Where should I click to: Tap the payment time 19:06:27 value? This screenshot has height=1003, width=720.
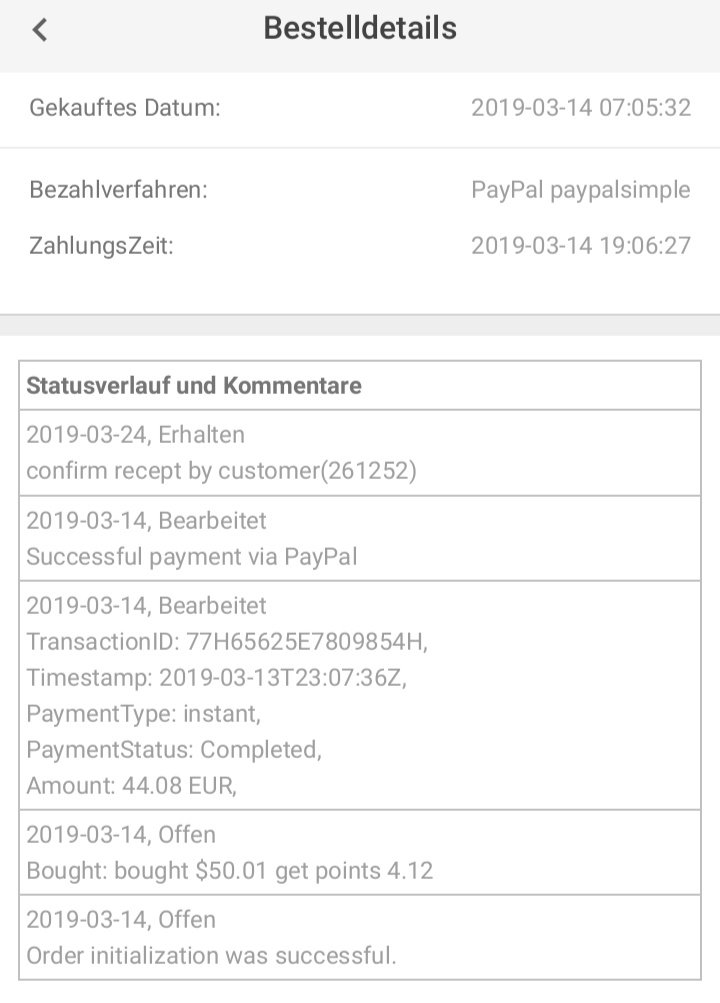pyautogui.click(x=580, y=246)
